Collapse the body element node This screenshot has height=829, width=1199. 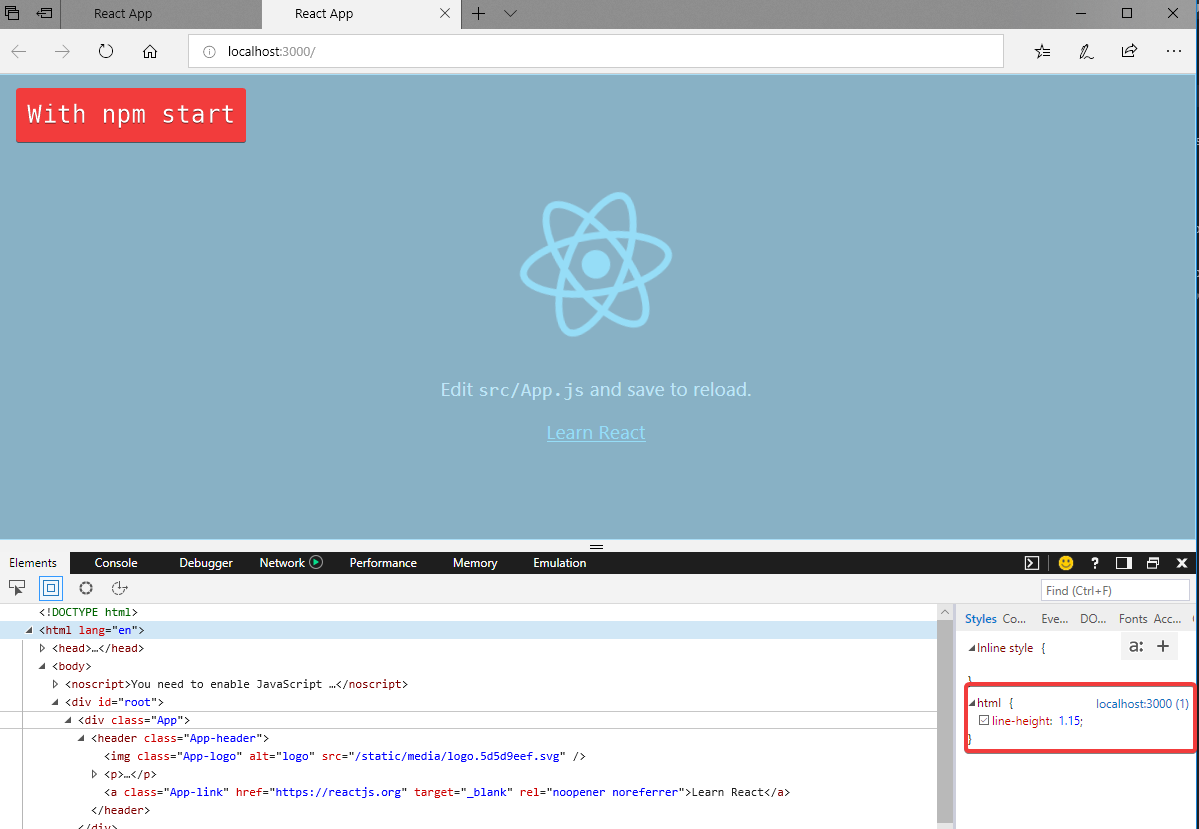click(42, 666)
